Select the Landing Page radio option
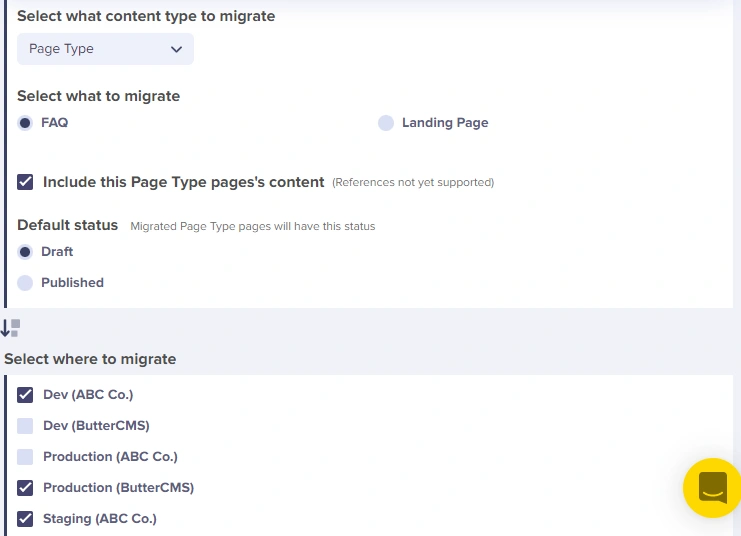The image size is (741, 536). [386, 123]
